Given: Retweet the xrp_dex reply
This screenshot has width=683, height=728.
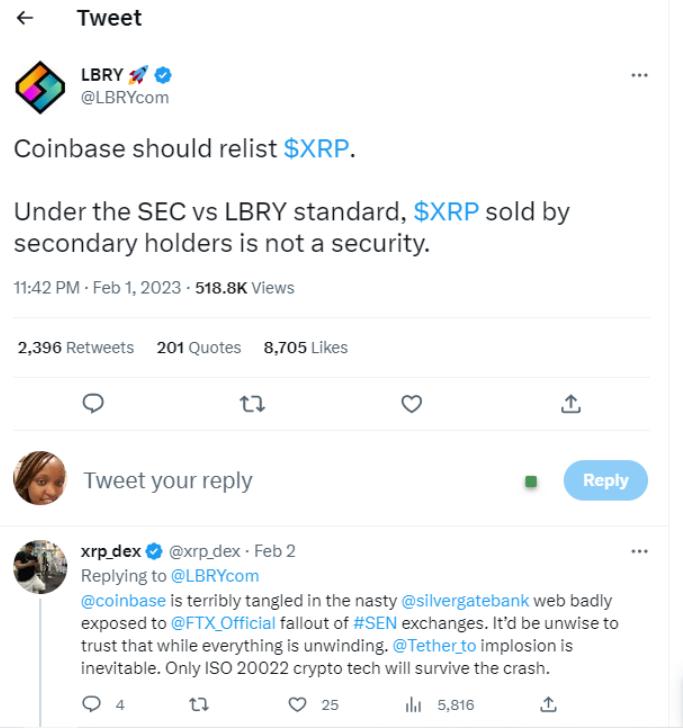Looking at the screenshot, I should click(198, 705).
